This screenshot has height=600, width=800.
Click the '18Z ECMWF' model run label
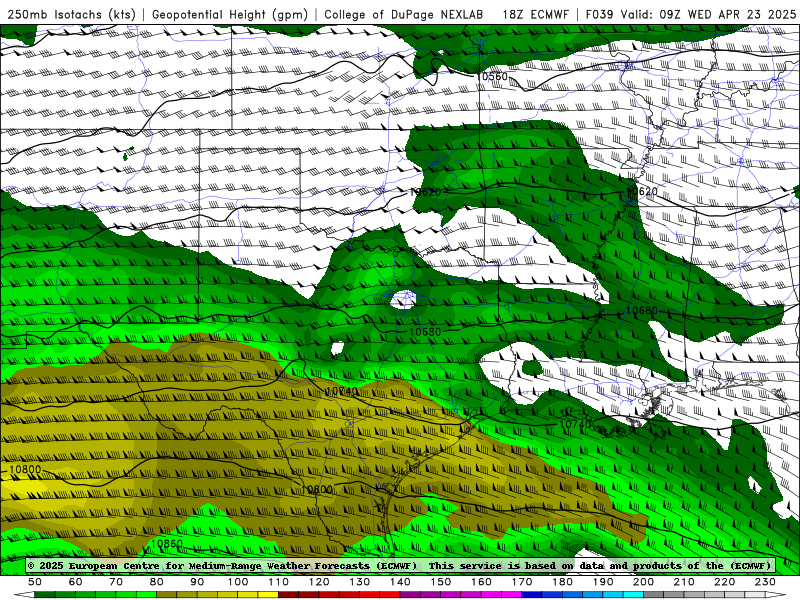[535, 15]
